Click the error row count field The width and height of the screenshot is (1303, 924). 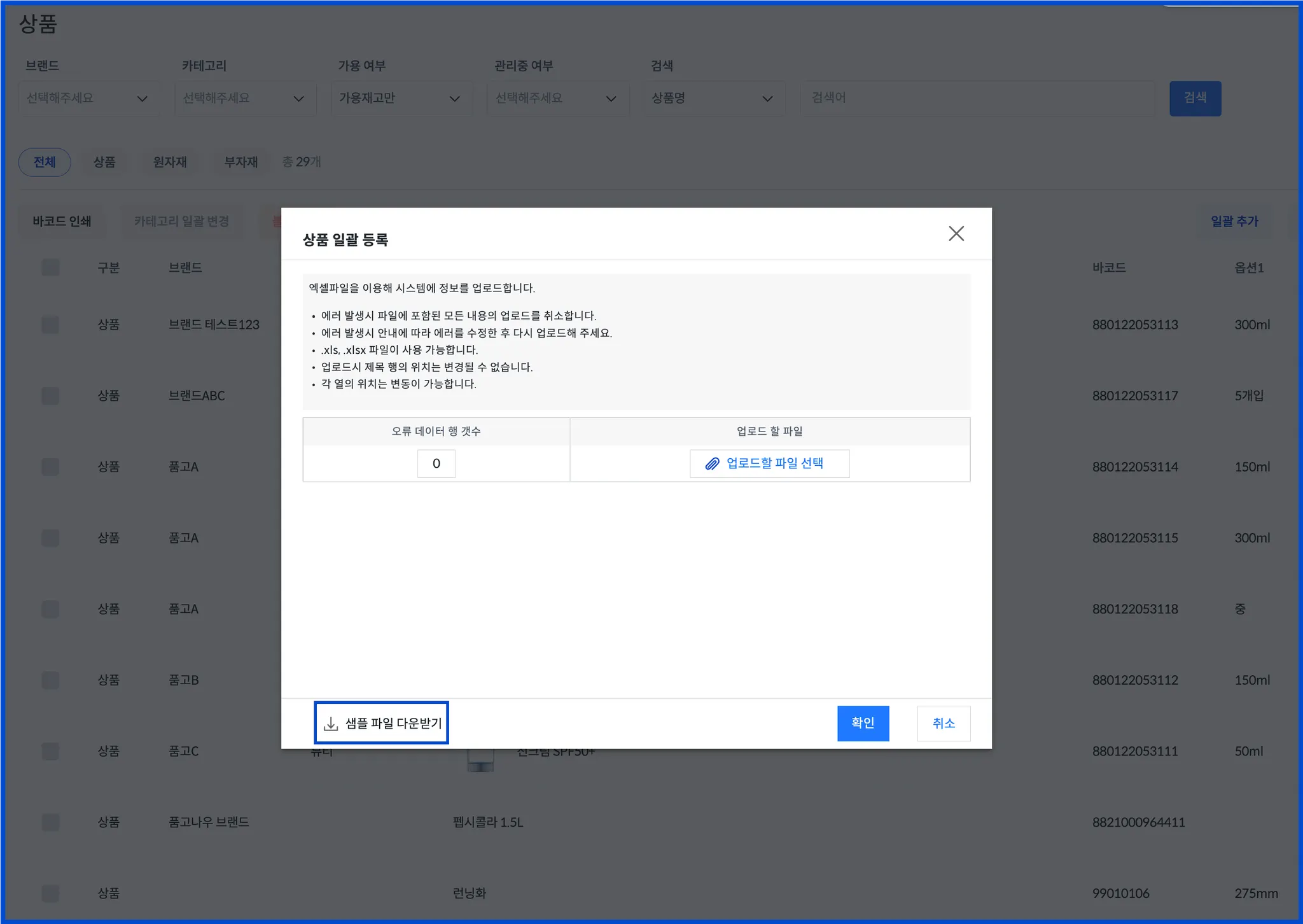pyautogui.click(x=436, y=464)
